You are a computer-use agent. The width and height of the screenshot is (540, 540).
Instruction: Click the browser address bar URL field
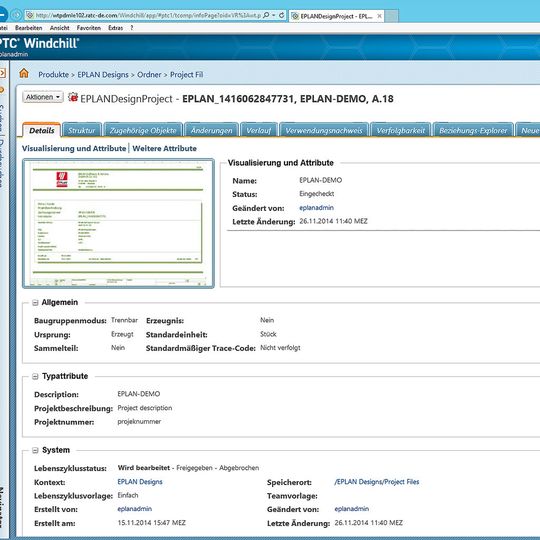[148, 15]
